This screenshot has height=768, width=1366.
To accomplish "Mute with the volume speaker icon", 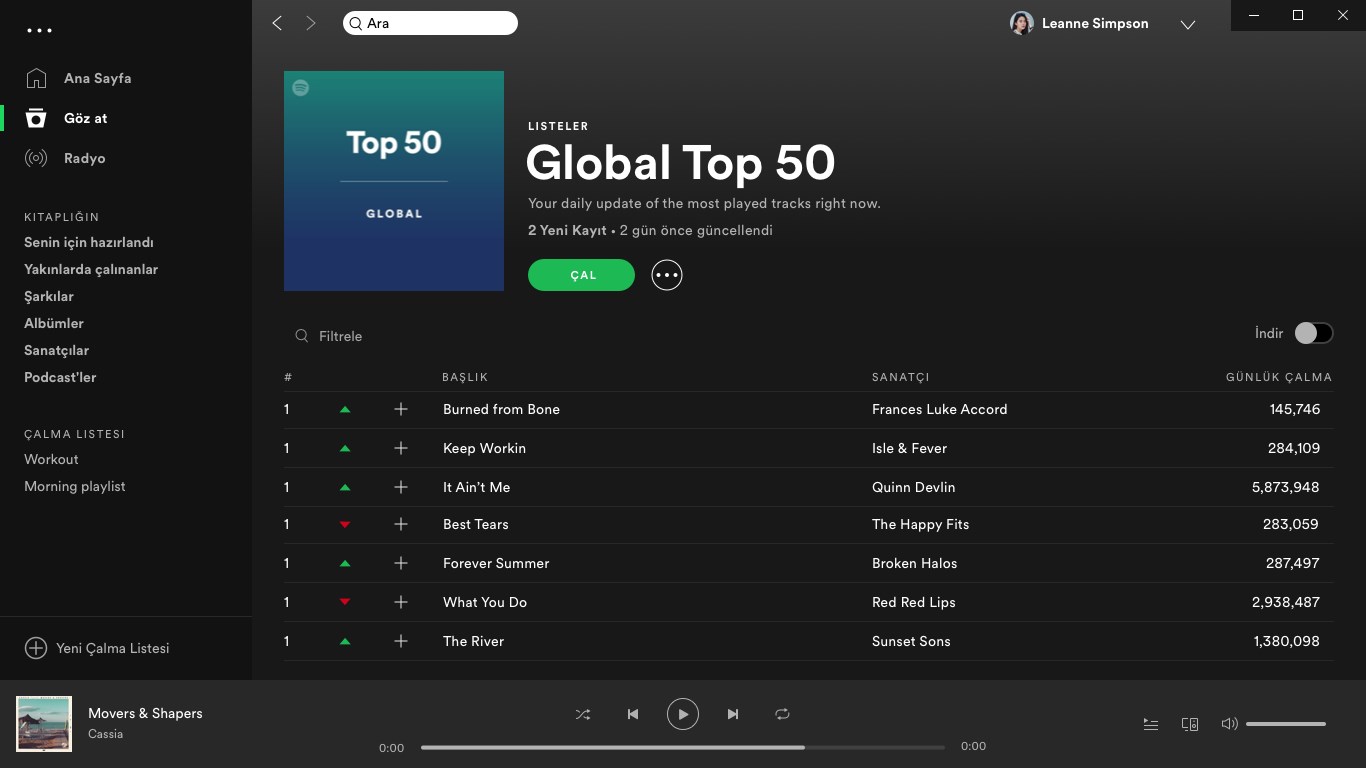I will click(1229, 724).
